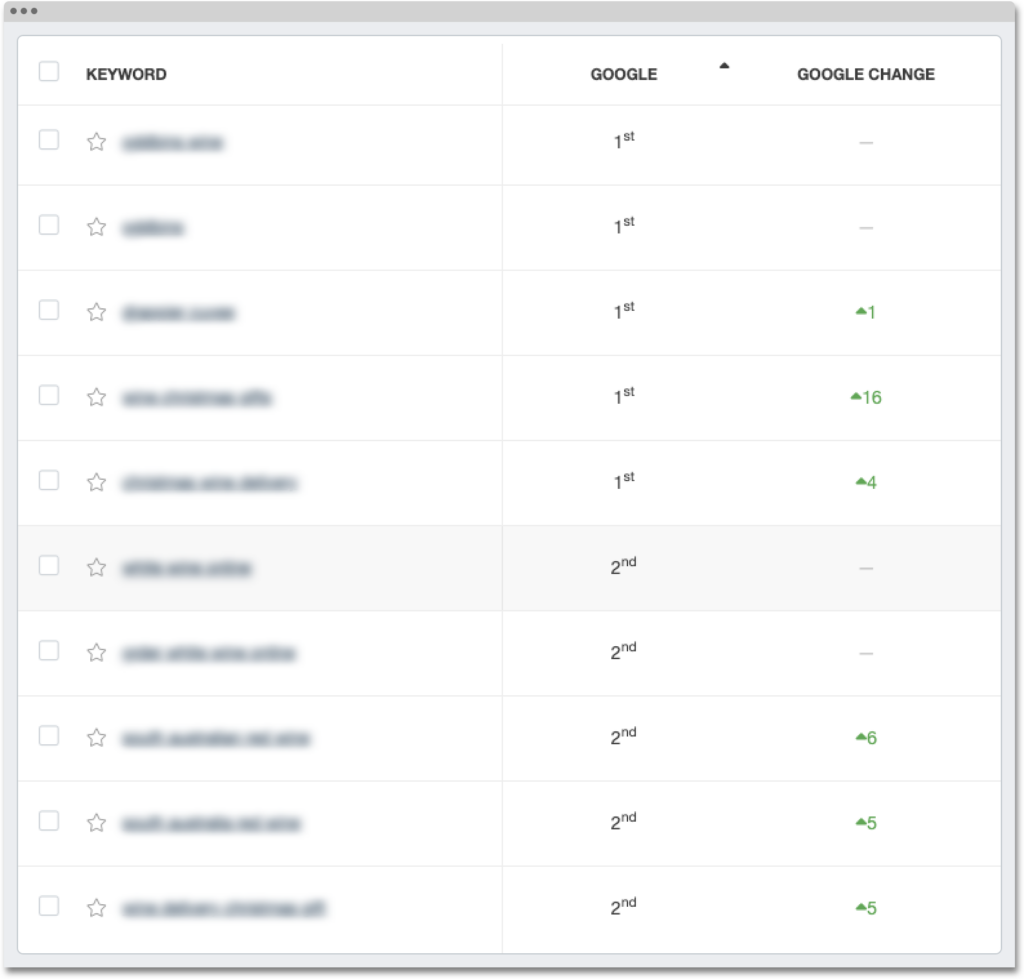Viewport: 1024px width, 979px height.
Task: Open the blurred keyword link with +4 change
Action: tap(209, 483)
